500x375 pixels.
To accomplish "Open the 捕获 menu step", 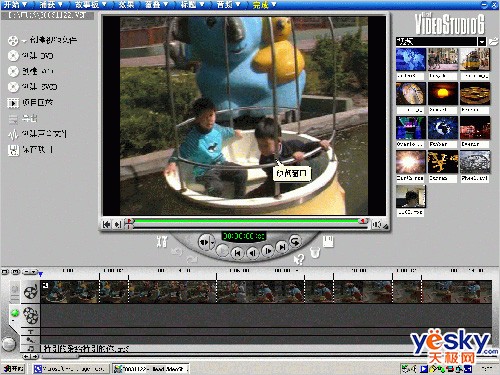I will coord(47,5).
